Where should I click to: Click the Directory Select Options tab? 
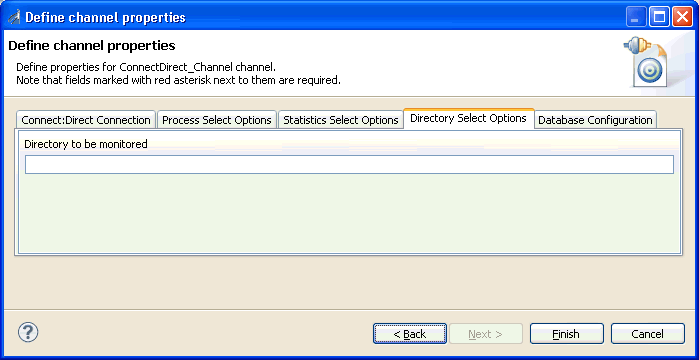tap(469, 119)
